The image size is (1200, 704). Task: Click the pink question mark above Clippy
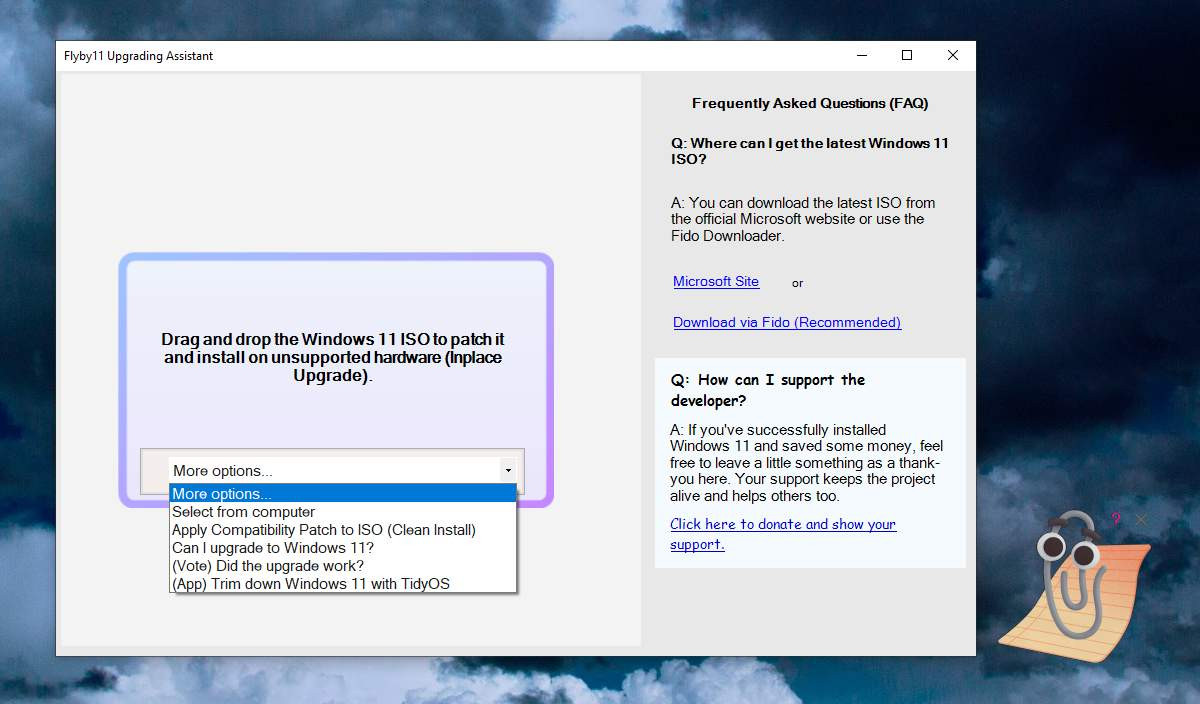click(1115, 519)
